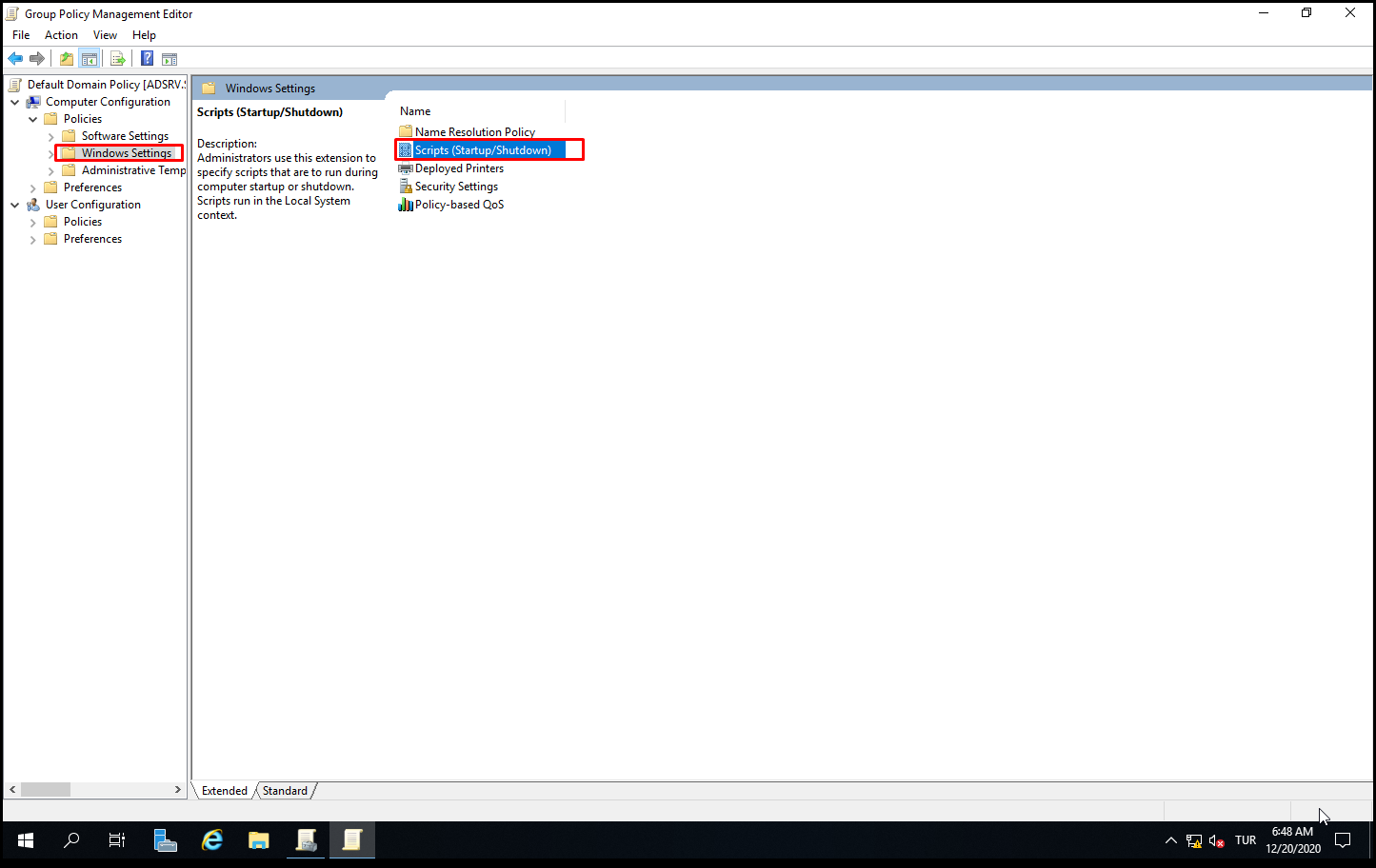Viewport: 1376px width, 868px height.
Task: Click the Software Settings folder icon
Action: 69,136
